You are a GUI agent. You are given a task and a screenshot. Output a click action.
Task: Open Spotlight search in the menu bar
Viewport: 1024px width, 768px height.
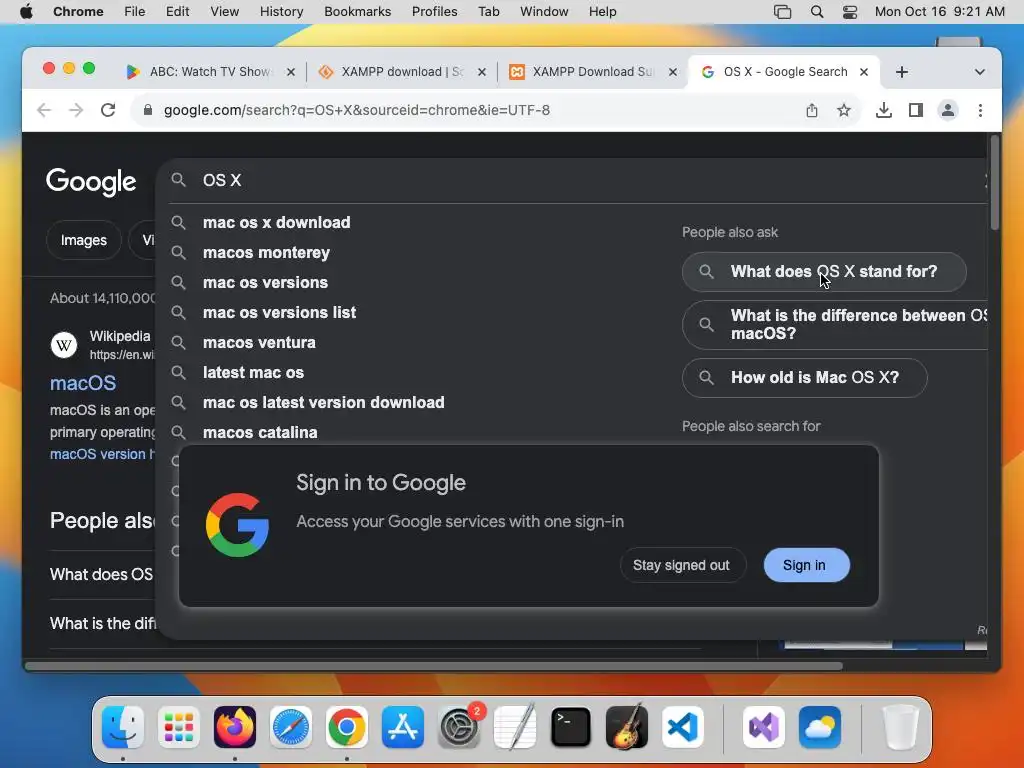click(816, 12)
